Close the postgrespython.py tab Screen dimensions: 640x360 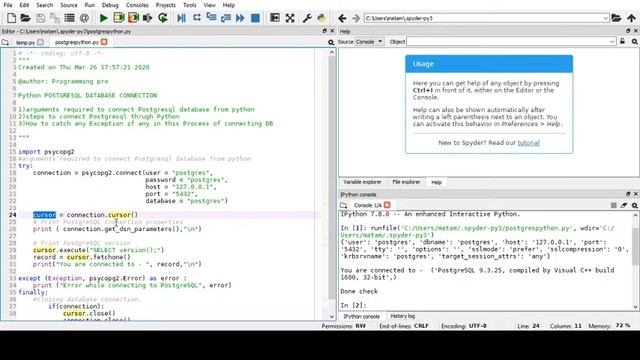pyautogui.click(x=104, y=42)
